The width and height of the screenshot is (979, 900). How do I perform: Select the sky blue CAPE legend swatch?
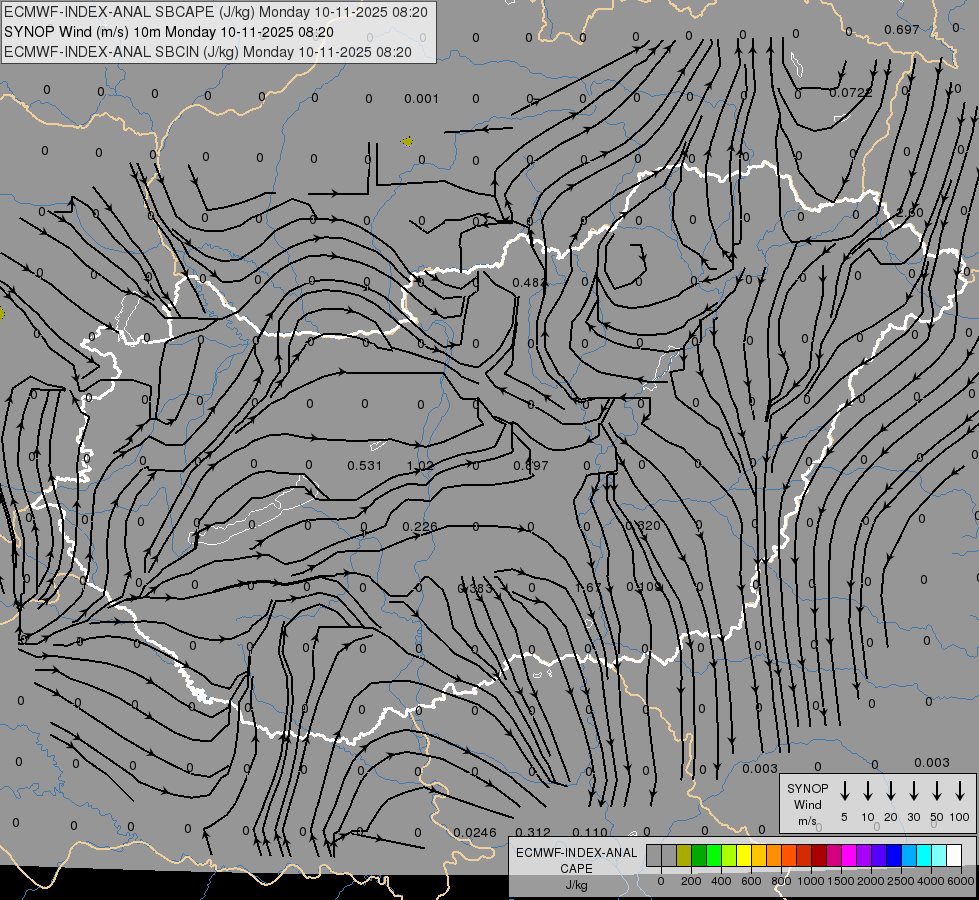(x=908, y=855)
